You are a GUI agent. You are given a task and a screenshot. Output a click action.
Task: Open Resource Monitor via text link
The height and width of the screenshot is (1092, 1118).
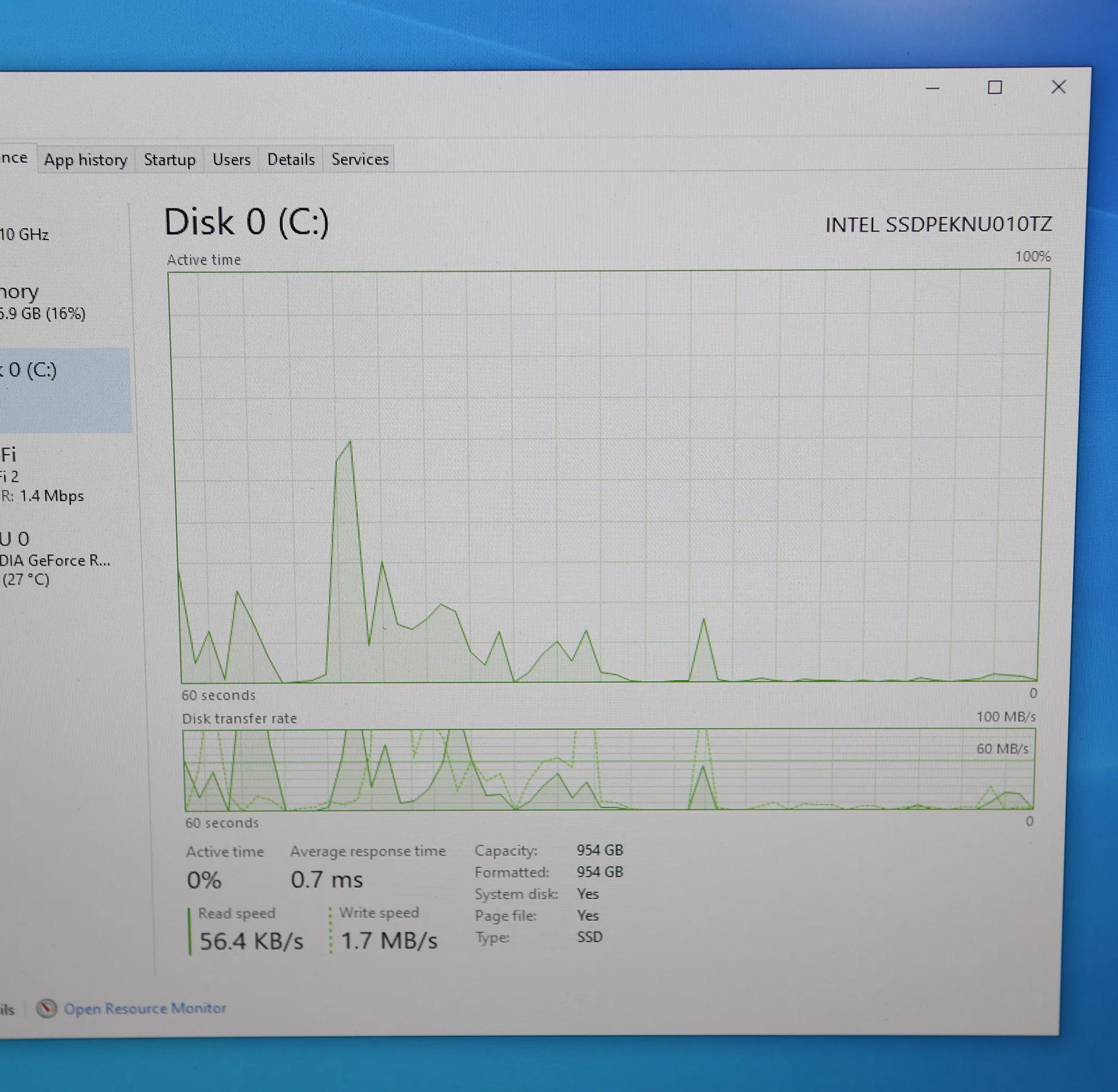click(145, 1008)
